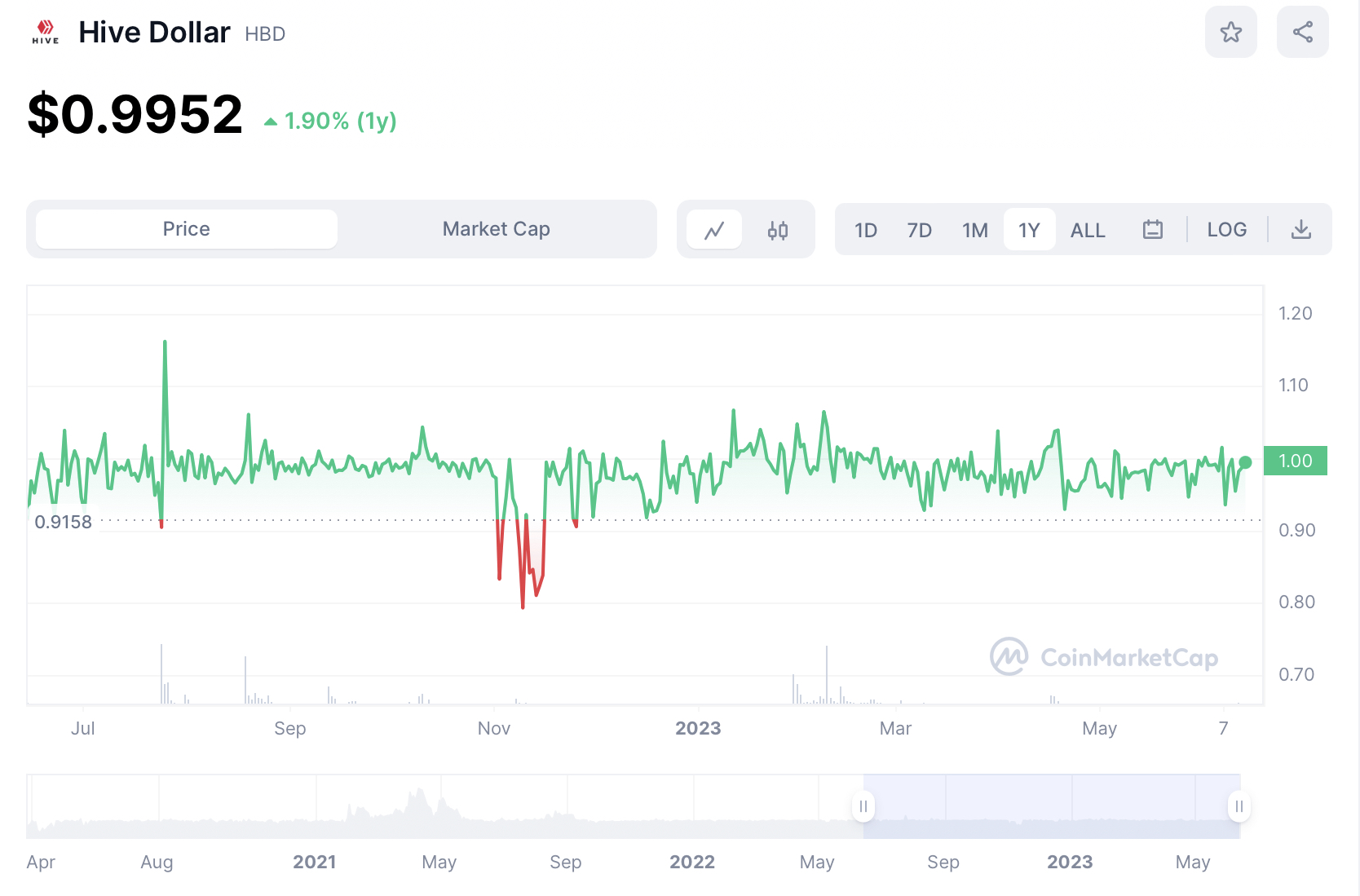Screen dimensions: 1360x896
Task: Click the green 1.00 price tag
Action: [1295, 461]
